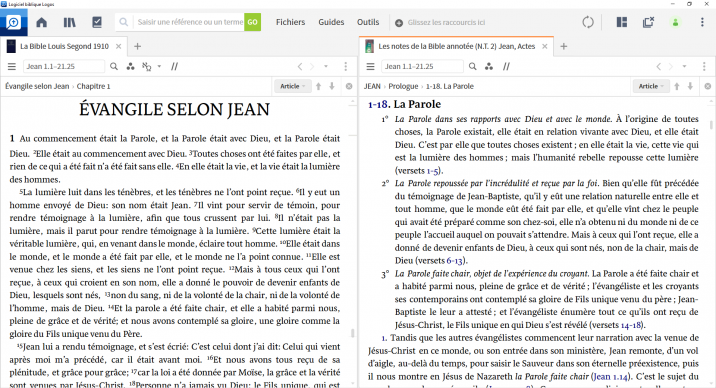The image size is (716, 388).
Task: Open visual filters in Louis Segond panel
Action: [x=131, y=67]
